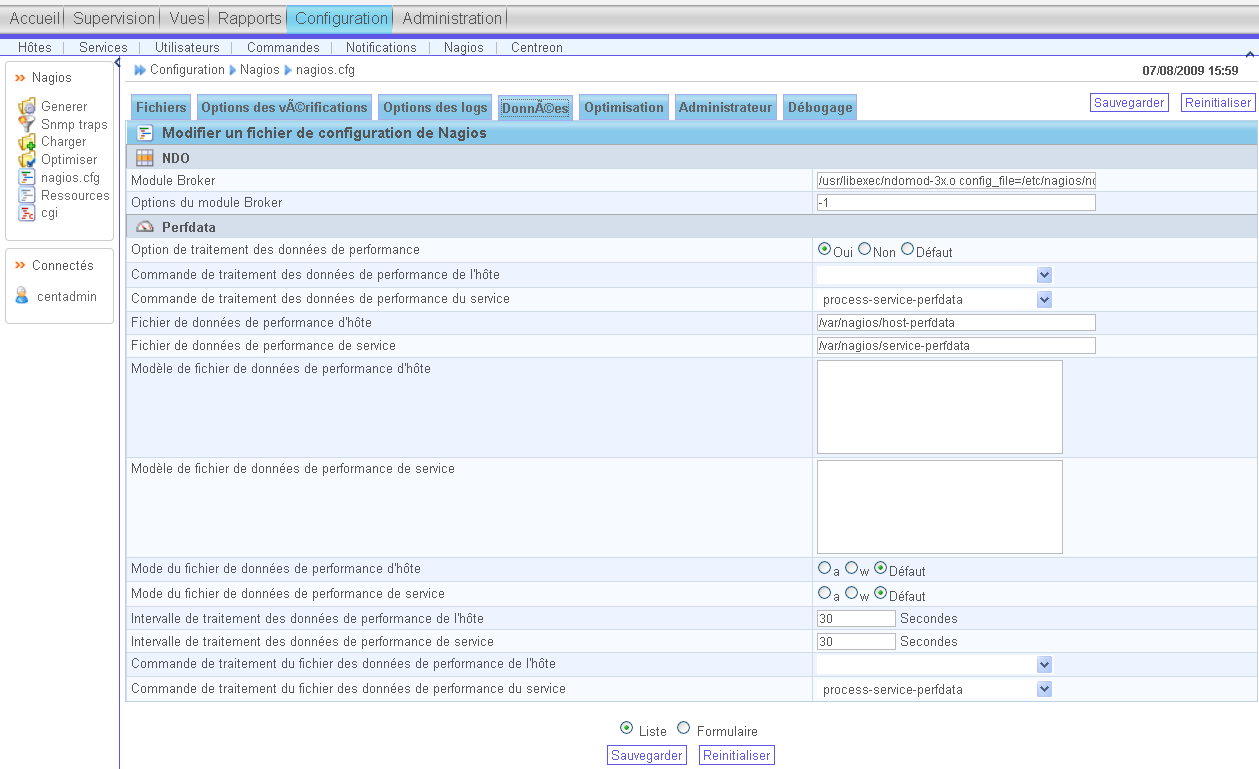Click the nagios.cfg file icon
The width and height of the screenshot is (1259, 769).
tap(27, 178)
